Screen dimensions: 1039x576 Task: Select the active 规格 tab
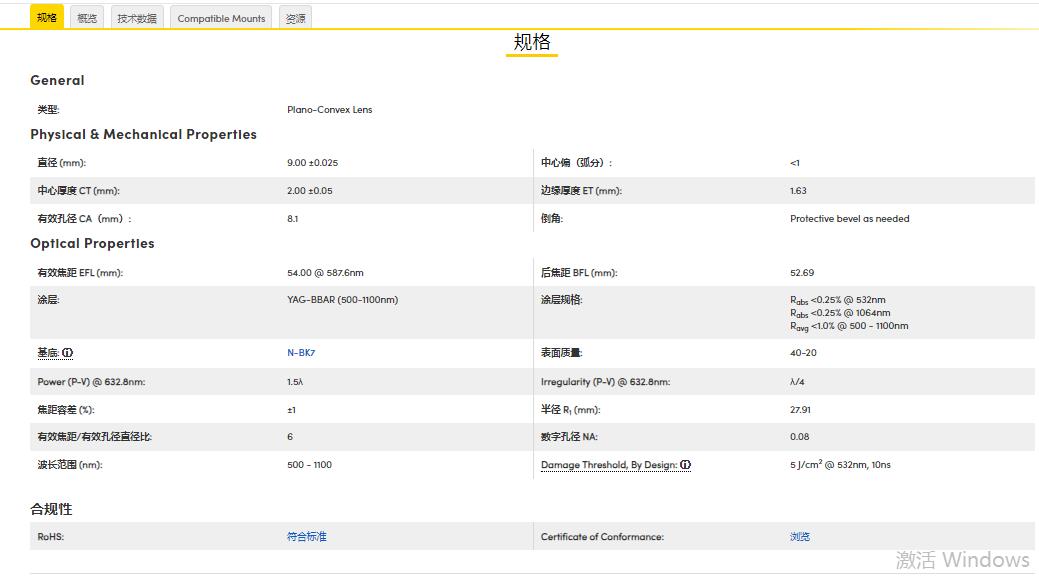click(46, 16)
